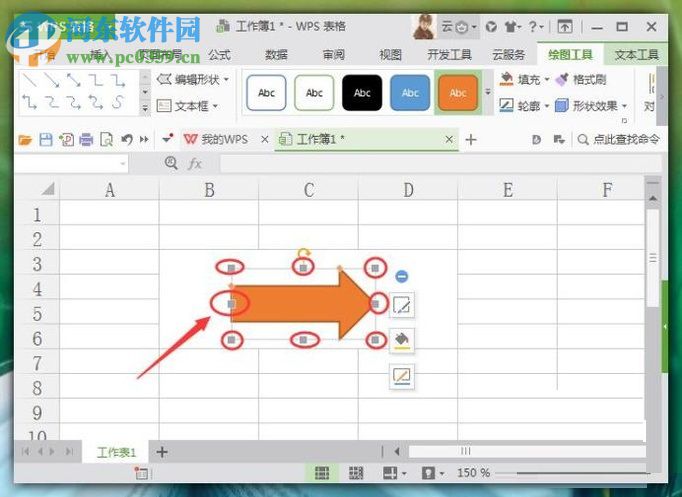682x497 pixels.
Task: Expand the line shapes gallery list
Action: pos(145,107)
